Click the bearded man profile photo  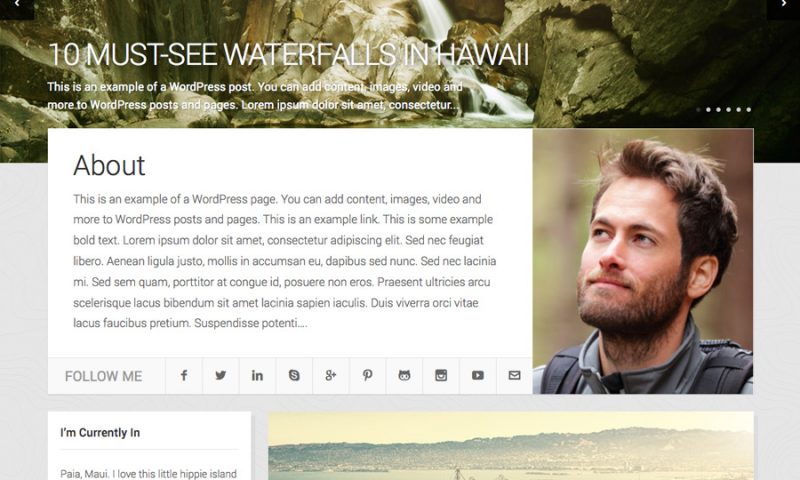click(643, 261)
